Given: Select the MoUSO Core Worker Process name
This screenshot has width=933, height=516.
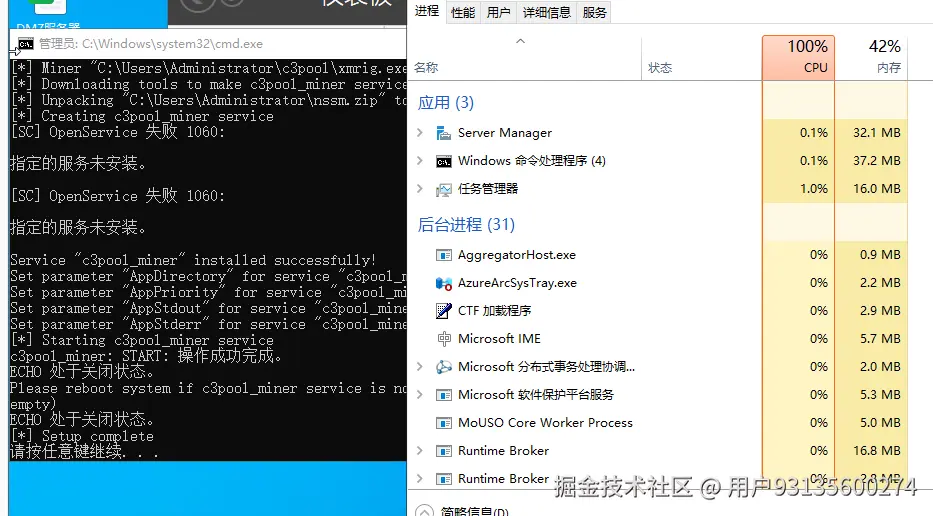Looking at the screenshot, I should (545, 423).
